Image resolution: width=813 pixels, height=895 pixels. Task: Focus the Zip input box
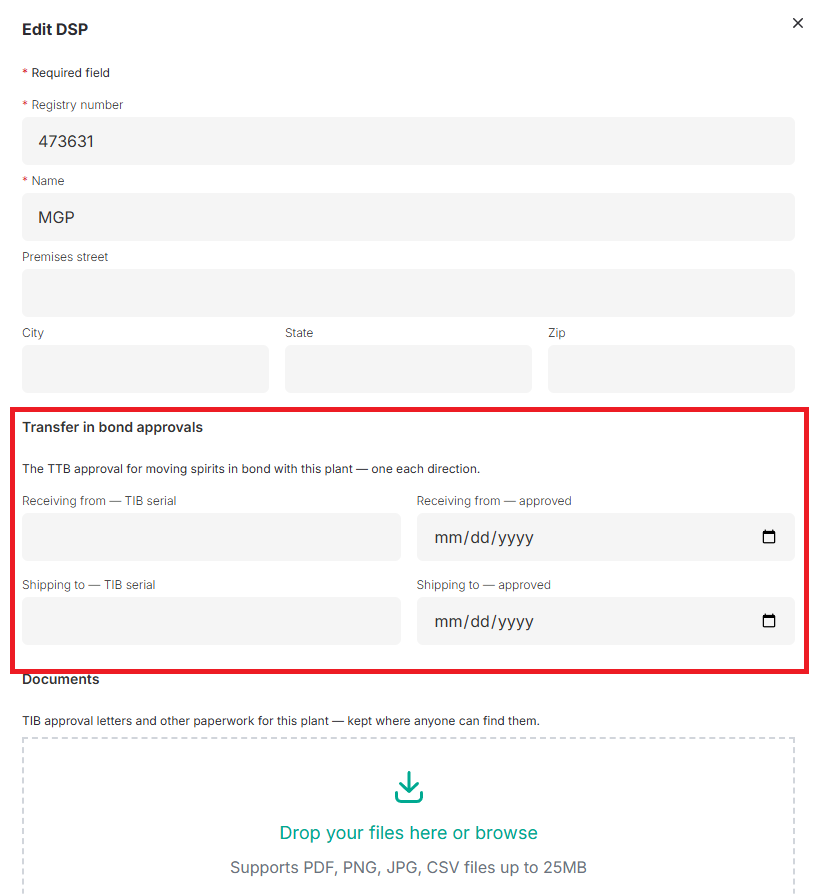pos(671,369)
